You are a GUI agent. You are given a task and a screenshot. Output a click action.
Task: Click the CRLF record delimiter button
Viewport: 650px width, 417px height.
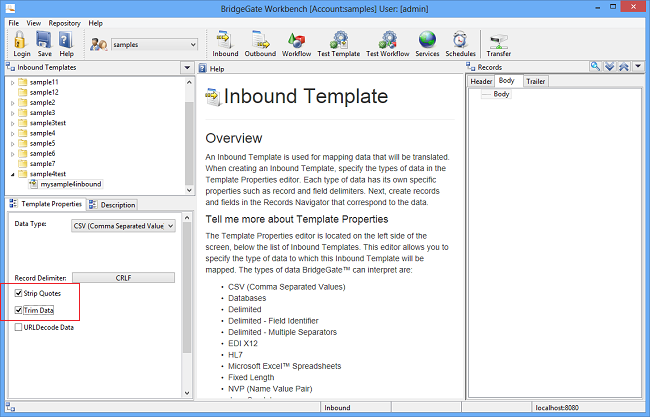124,278
